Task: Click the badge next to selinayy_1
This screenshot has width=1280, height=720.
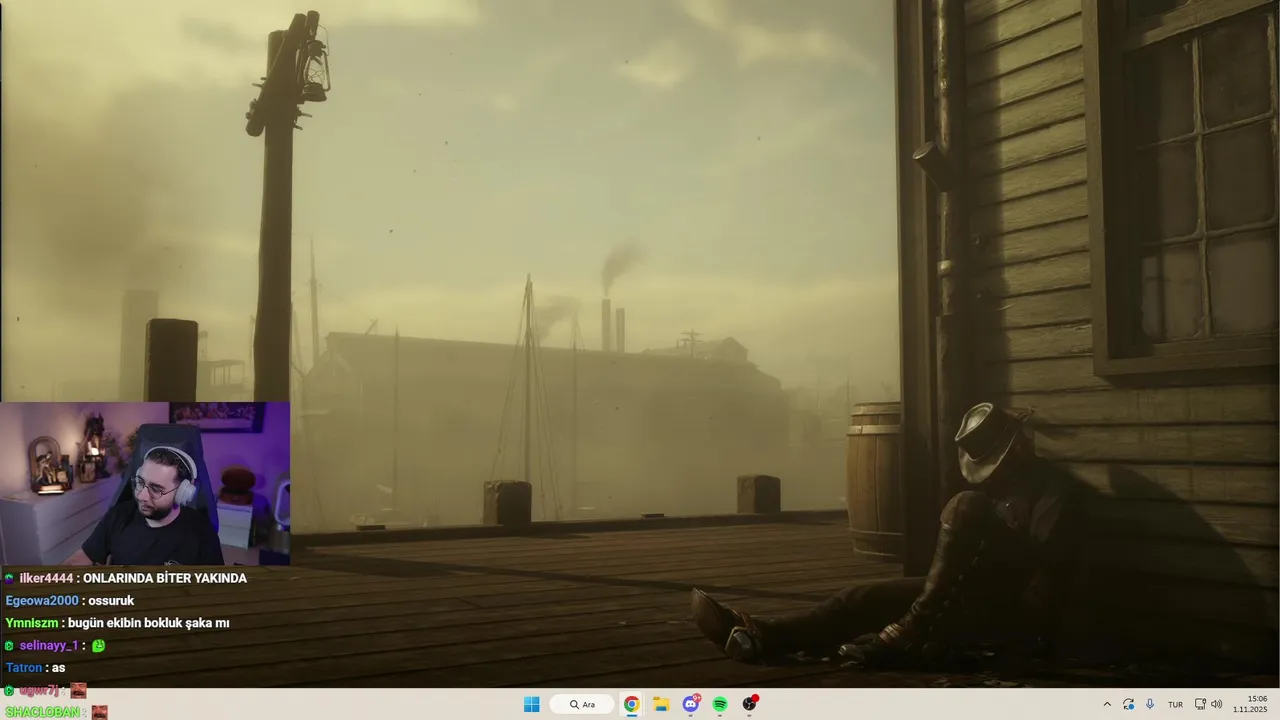Action: (9, 645)
